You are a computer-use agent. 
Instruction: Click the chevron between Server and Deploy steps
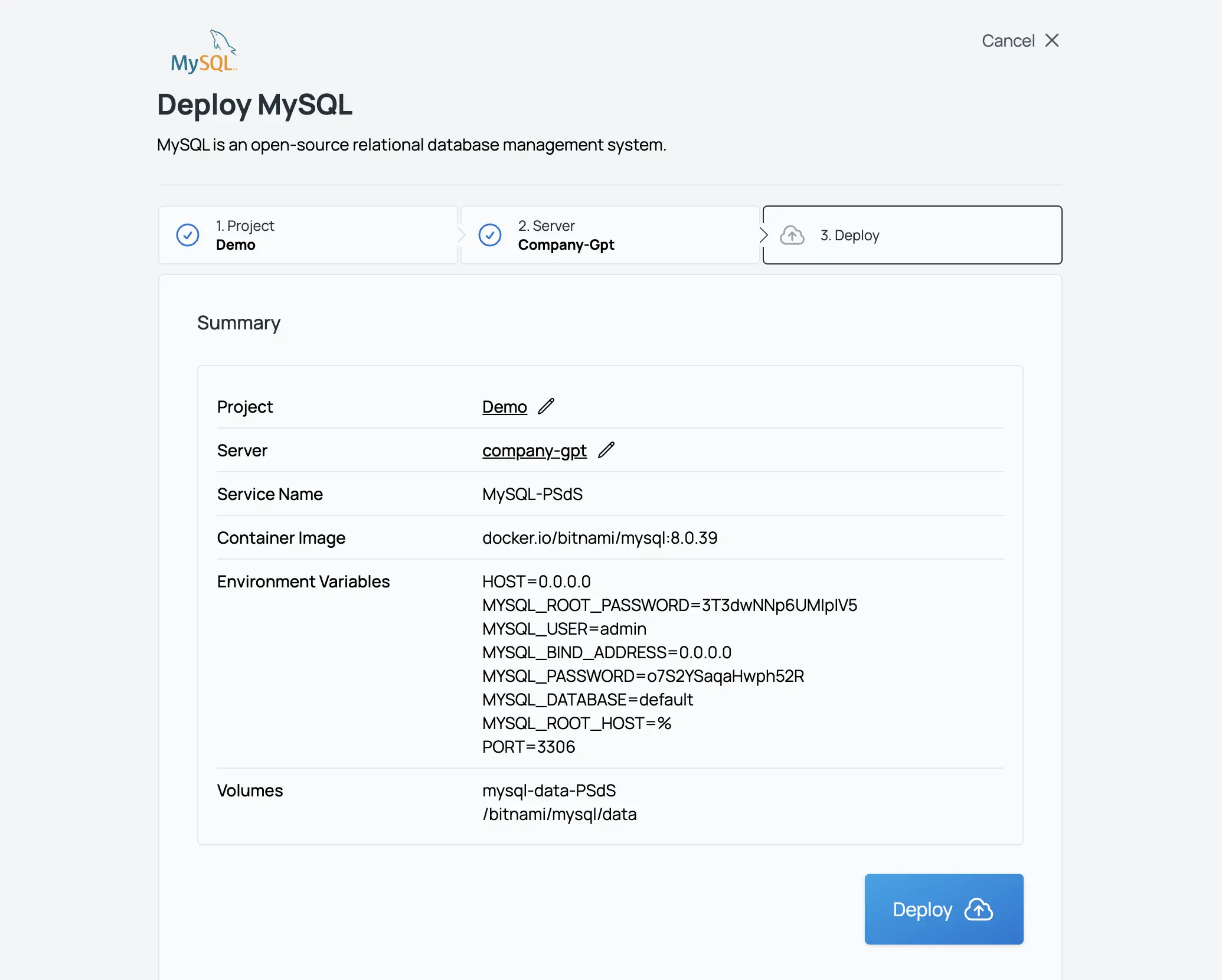(x=763, y=235)
